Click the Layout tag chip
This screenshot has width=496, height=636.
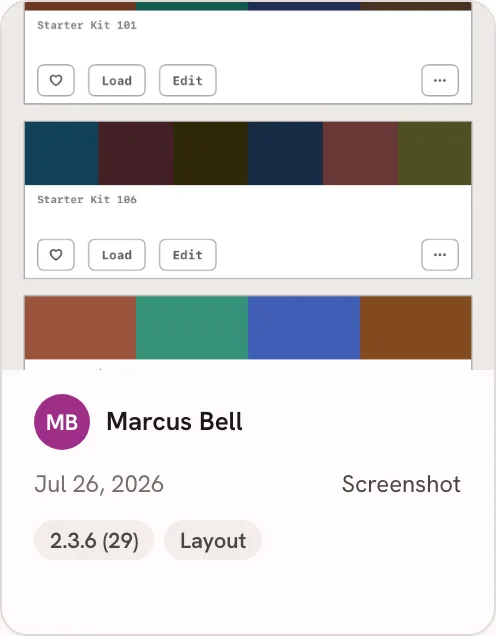213,540
